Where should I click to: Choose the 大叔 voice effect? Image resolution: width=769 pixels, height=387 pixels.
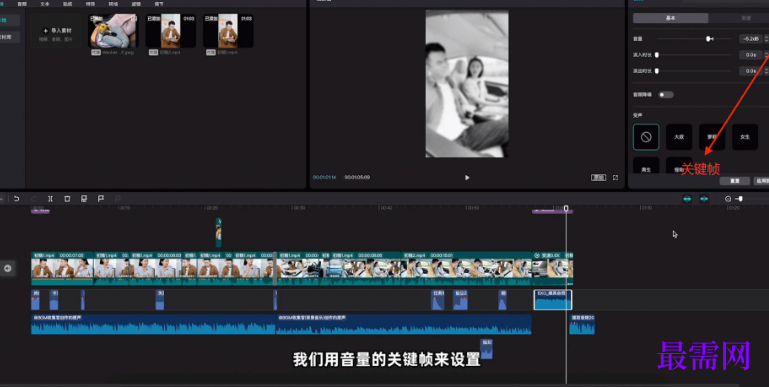coord(679,137)
